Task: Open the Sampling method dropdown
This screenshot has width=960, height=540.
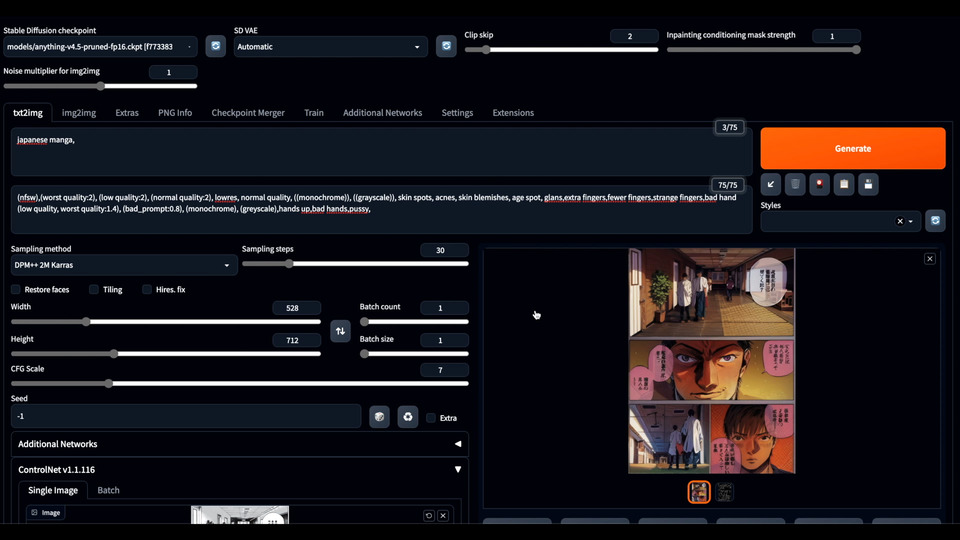Action: point(124,265)
